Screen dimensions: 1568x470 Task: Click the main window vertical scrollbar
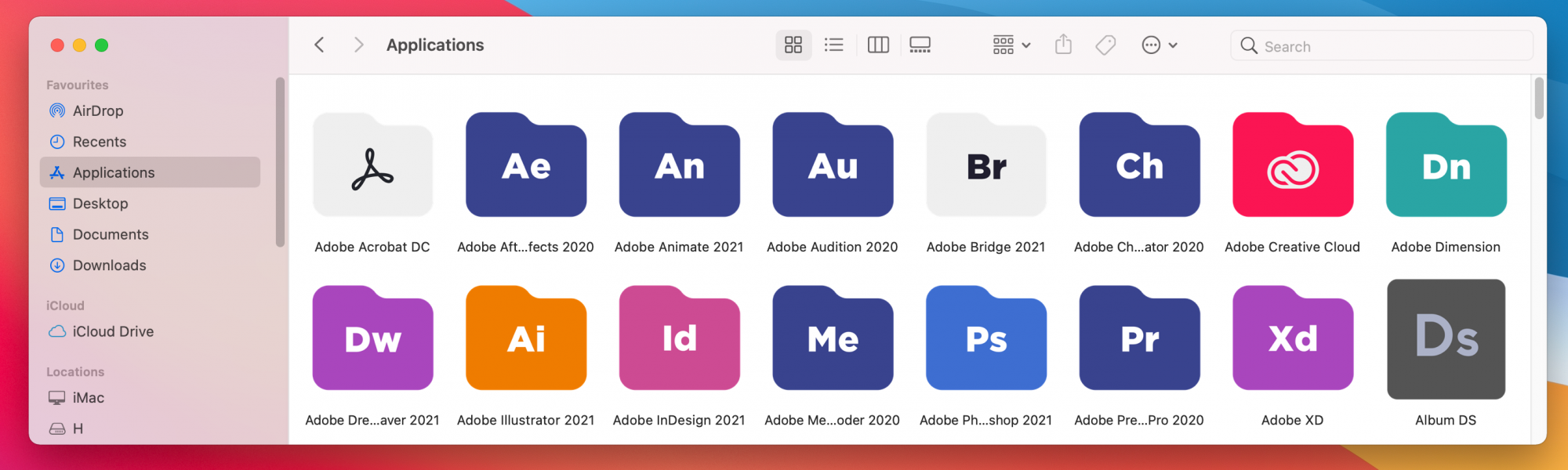click(1539, 99)
